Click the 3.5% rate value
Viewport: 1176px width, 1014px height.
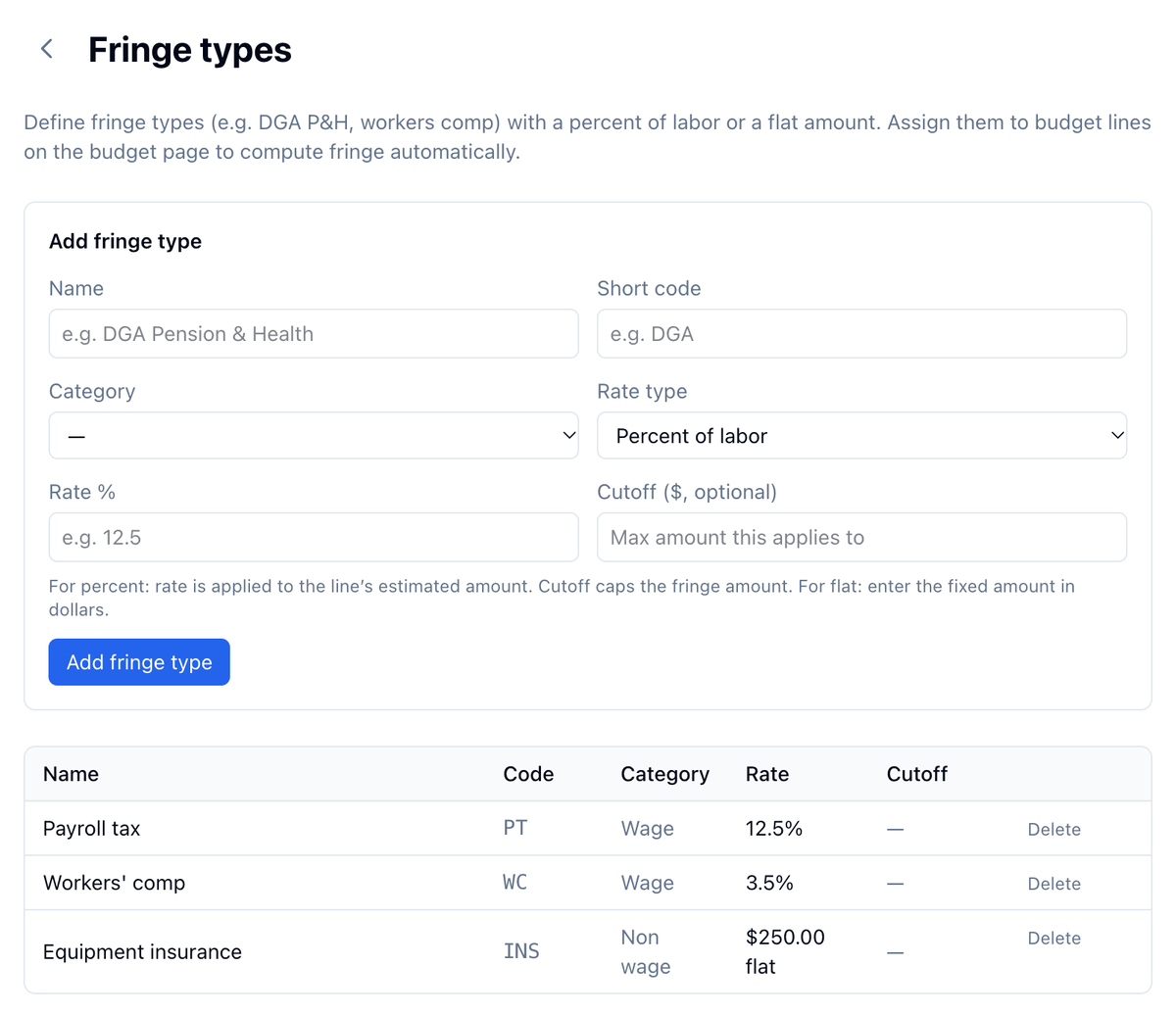click(x=769, y=883)
